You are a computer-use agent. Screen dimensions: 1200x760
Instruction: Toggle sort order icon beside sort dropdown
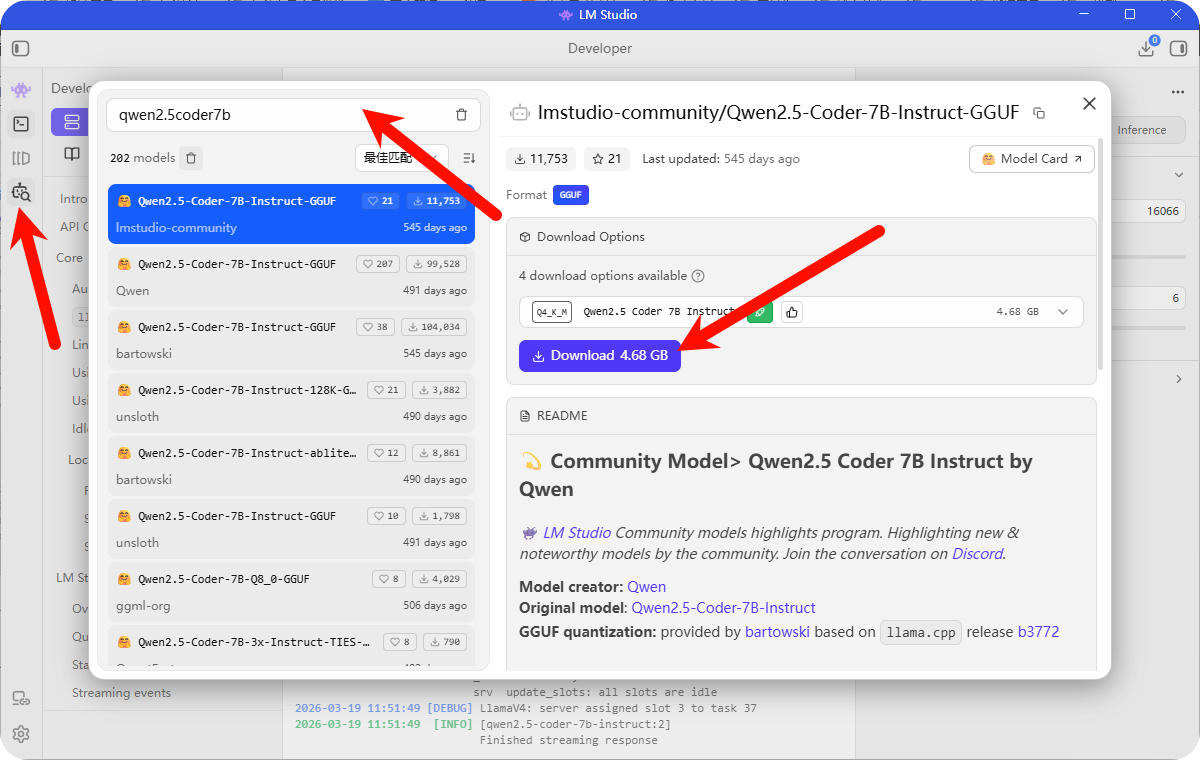pyautogui.click(x=469, y=158)
